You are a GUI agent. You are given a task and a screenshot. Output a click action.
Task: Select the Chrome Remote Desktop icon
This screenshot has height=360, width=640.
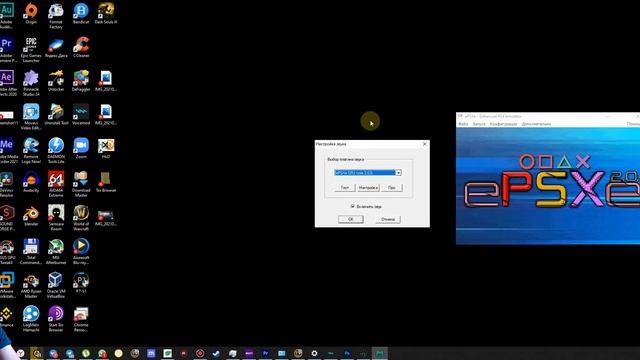tap(81, 319)
